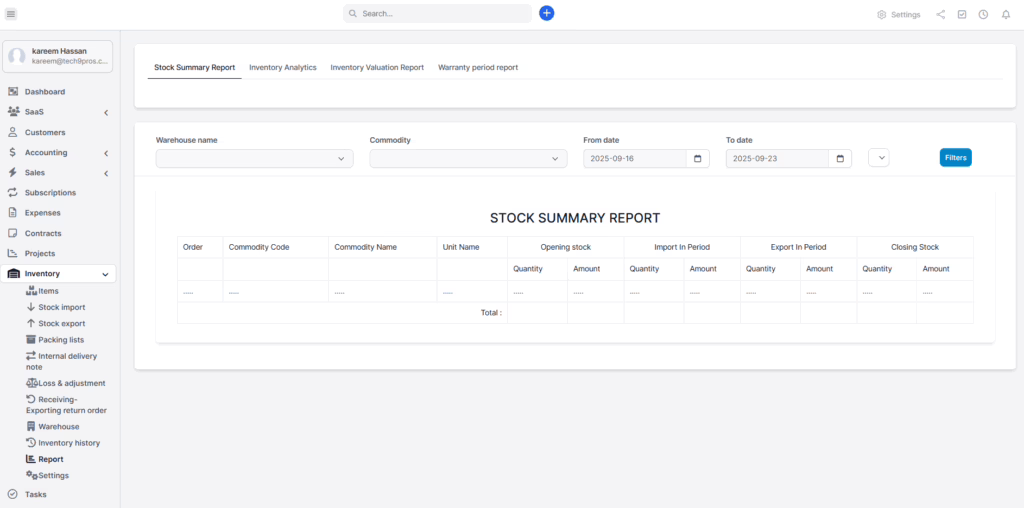Click the blue plus quick-create icon

click(547, 13)
